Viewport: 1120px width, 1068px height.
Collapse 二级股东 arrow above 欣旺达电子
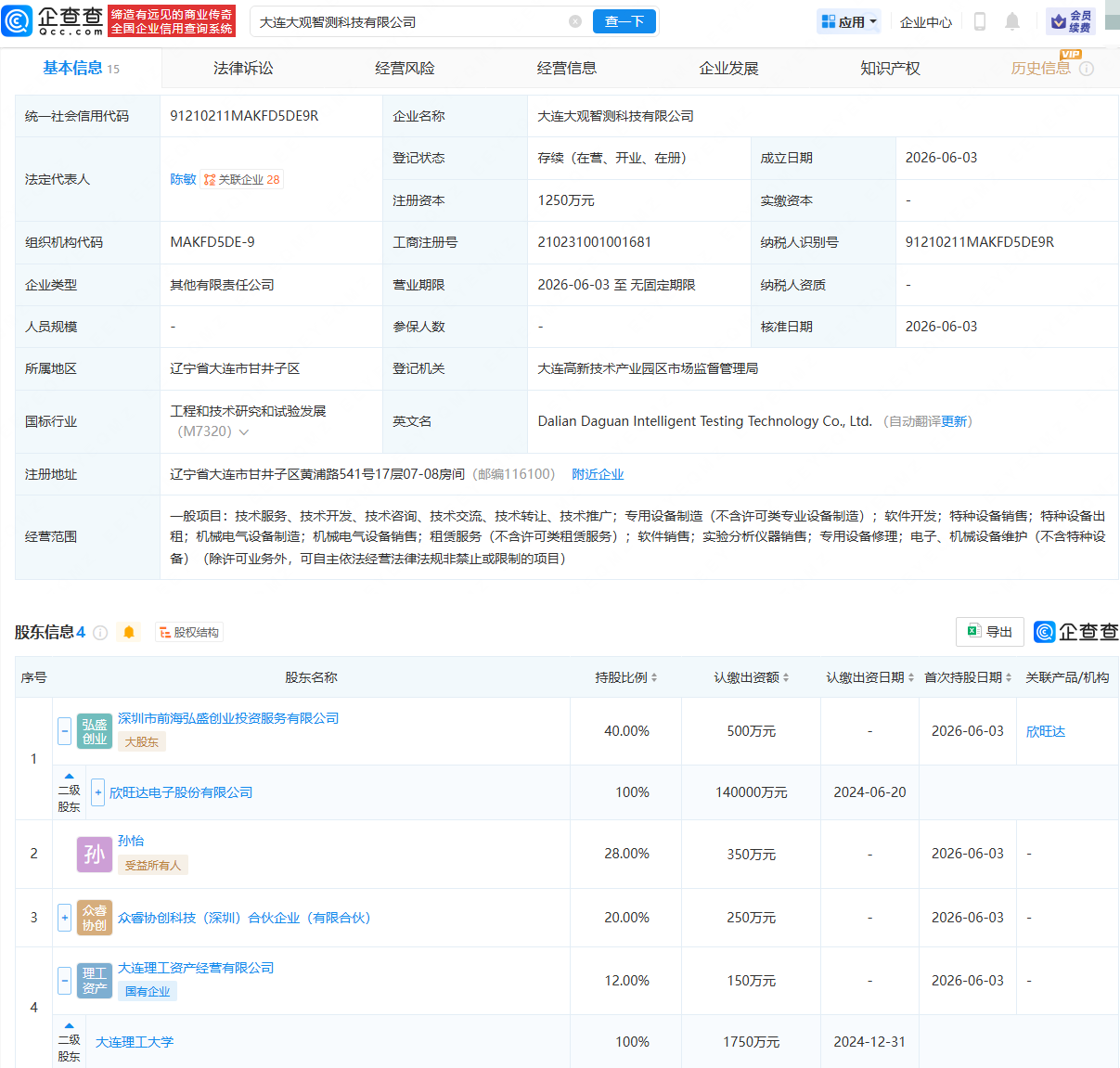click(x=69, y=776)
